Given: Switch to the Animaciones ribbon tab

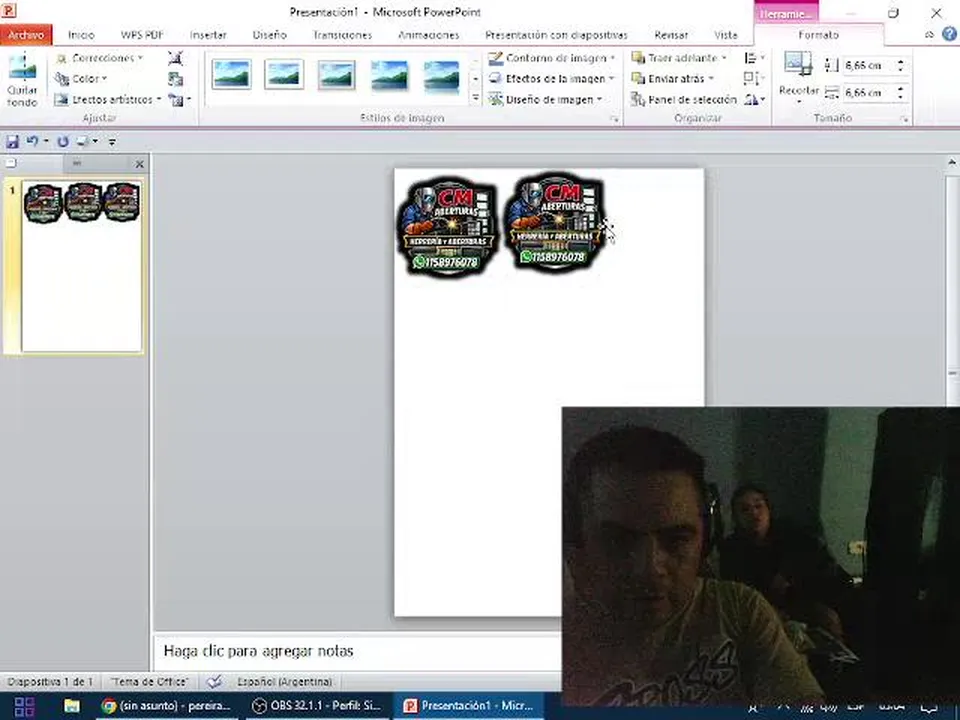Looking at the screenshot, I should (x=429, y=35).
